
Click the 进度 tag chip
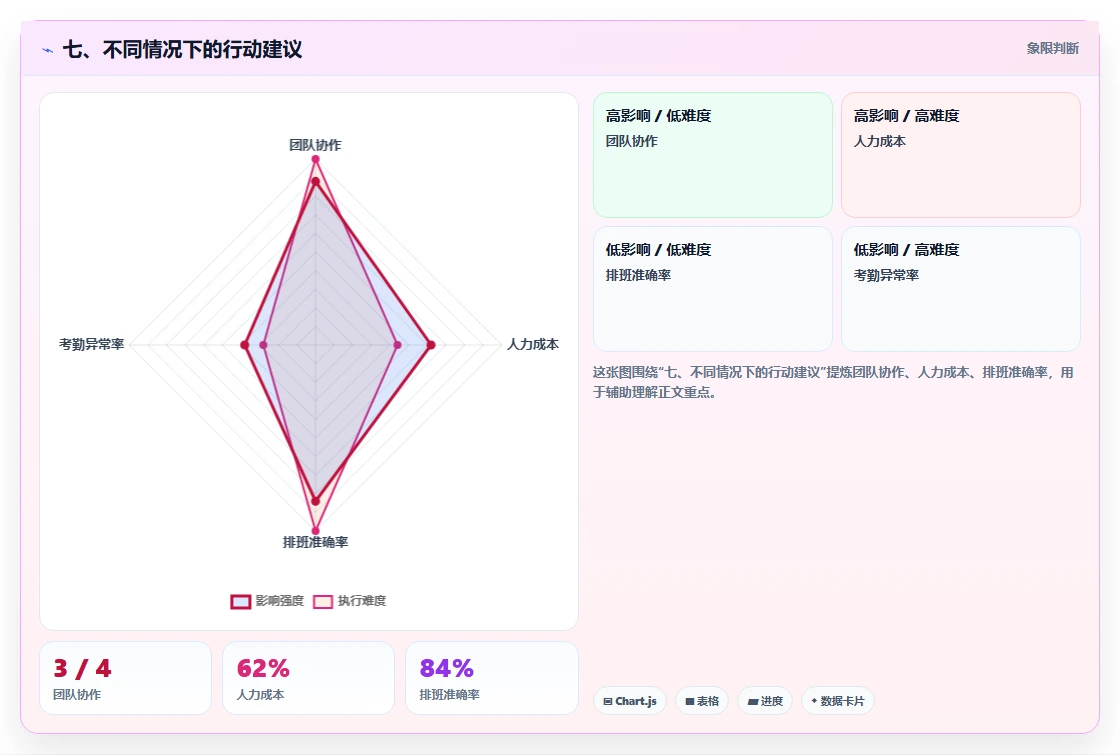coord(765,701)
